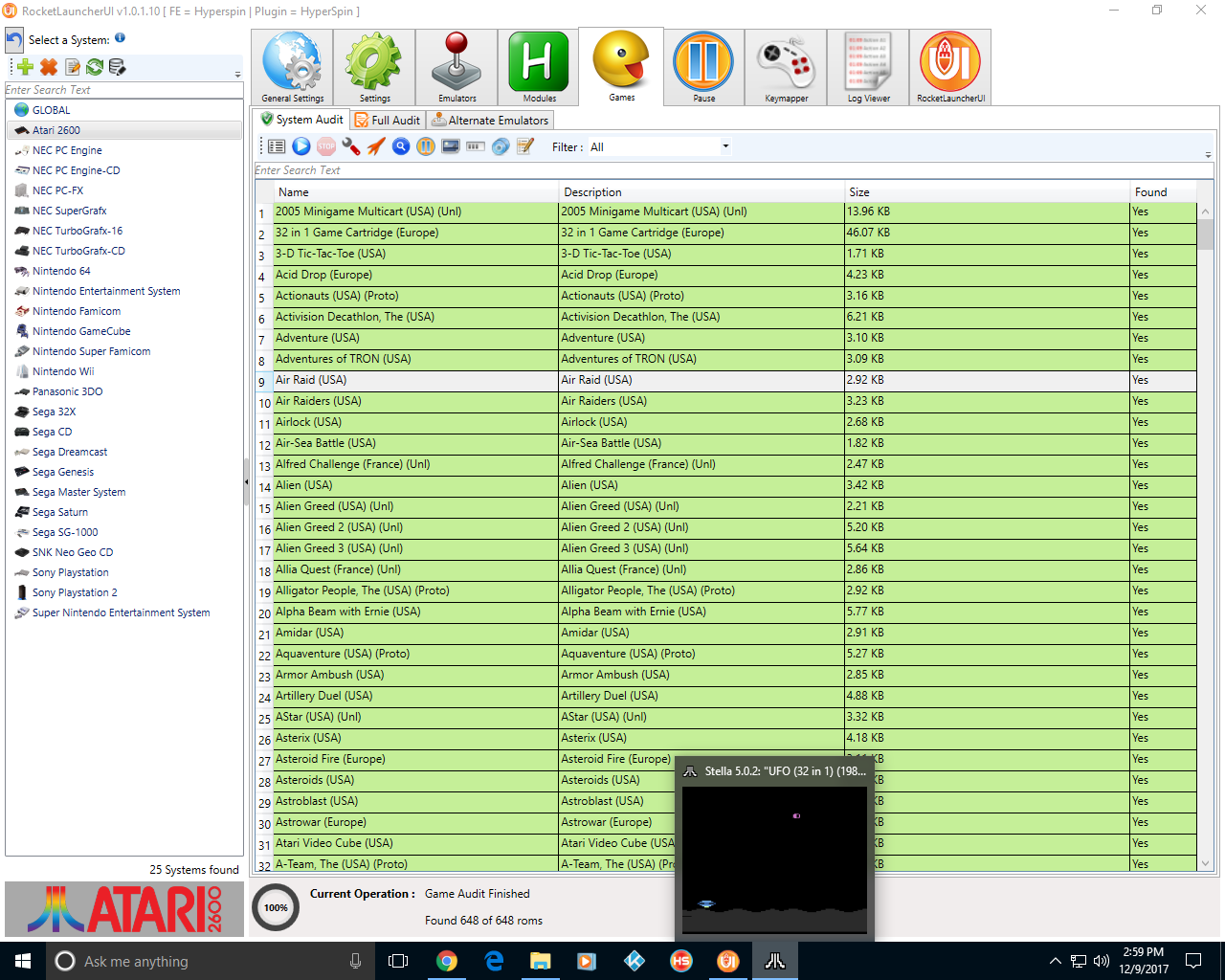
Task: Click the small bar gauge icon
Action: (x=476, y=146)
